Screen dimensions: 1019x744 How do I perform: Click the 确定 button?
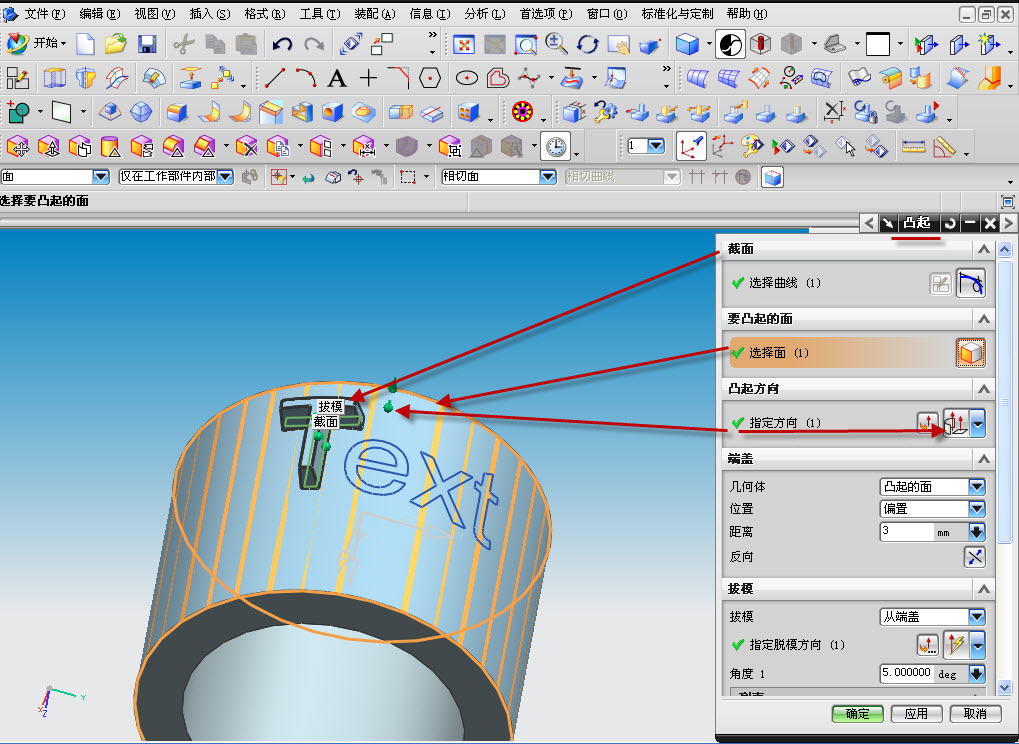click(x=857, y=713)
